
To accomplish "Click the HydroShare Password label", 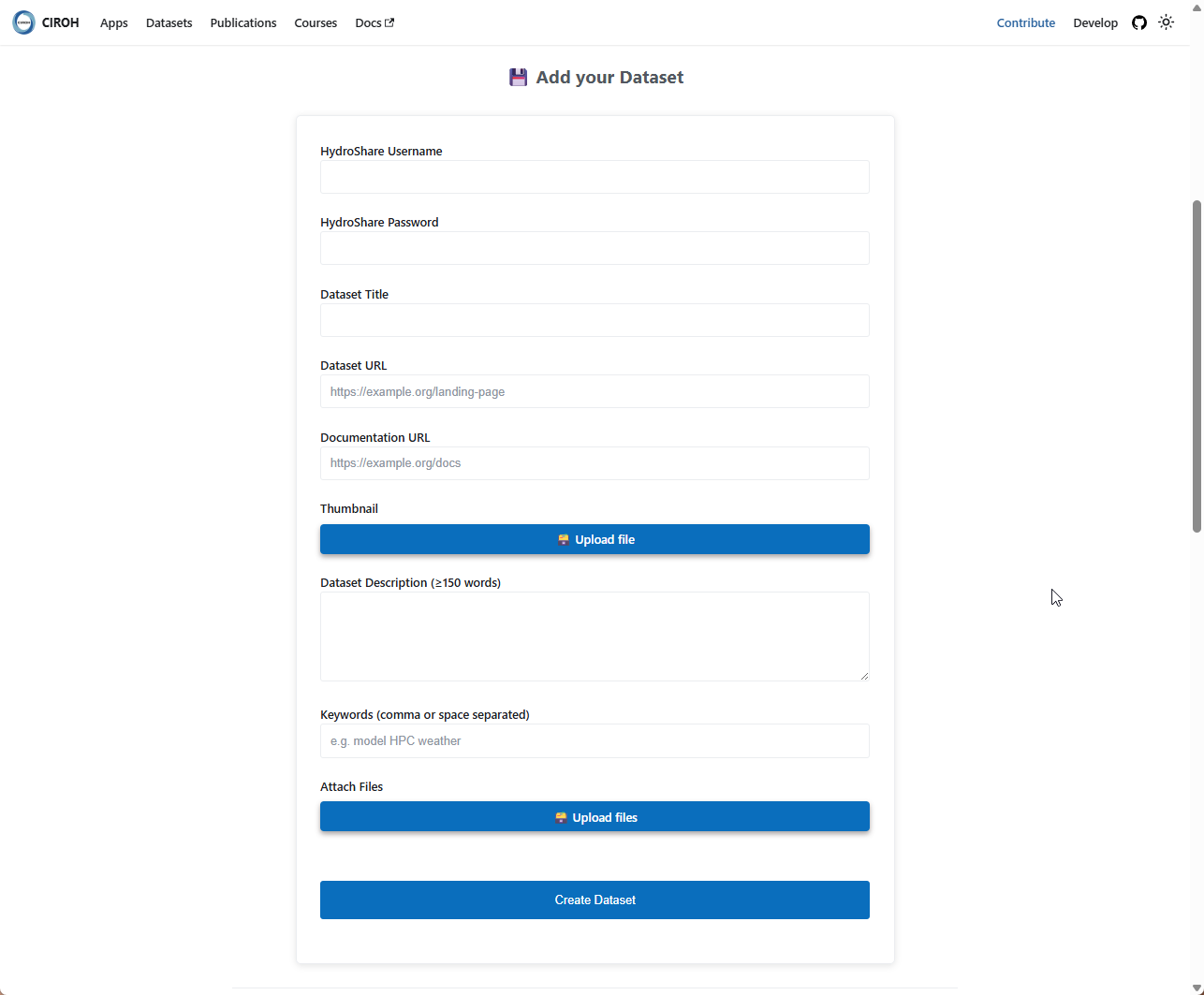I will (379, 222).
